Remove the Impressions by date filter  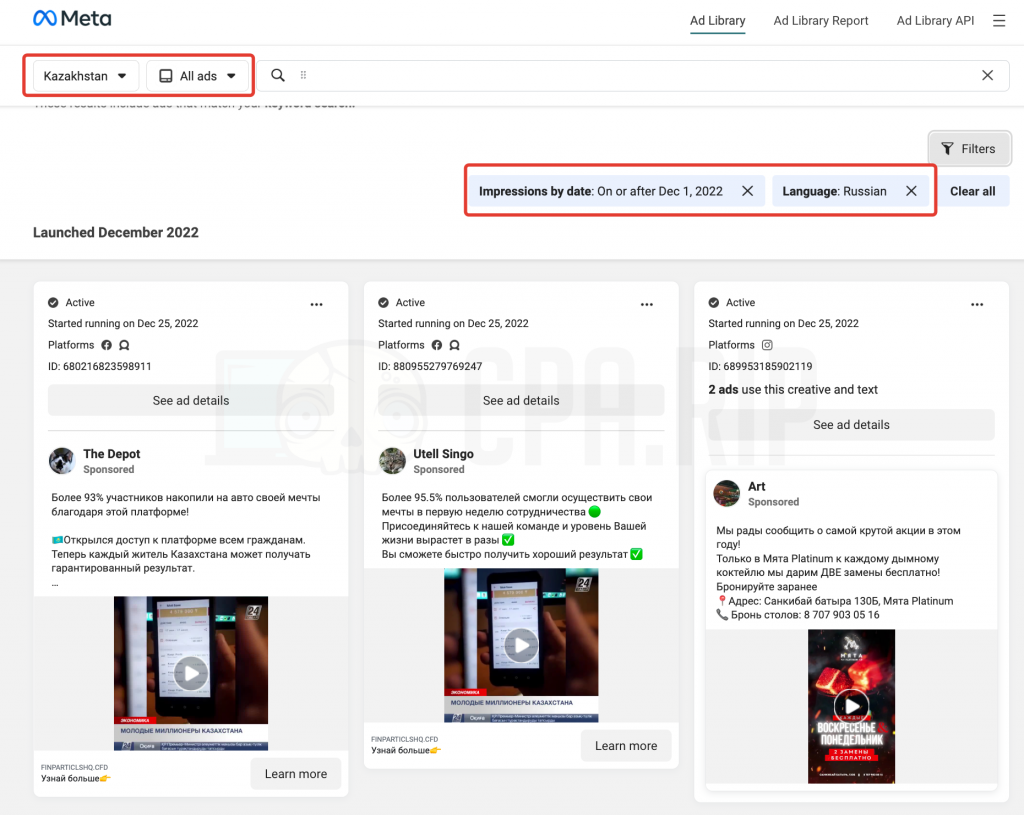(x=748, y=191)
